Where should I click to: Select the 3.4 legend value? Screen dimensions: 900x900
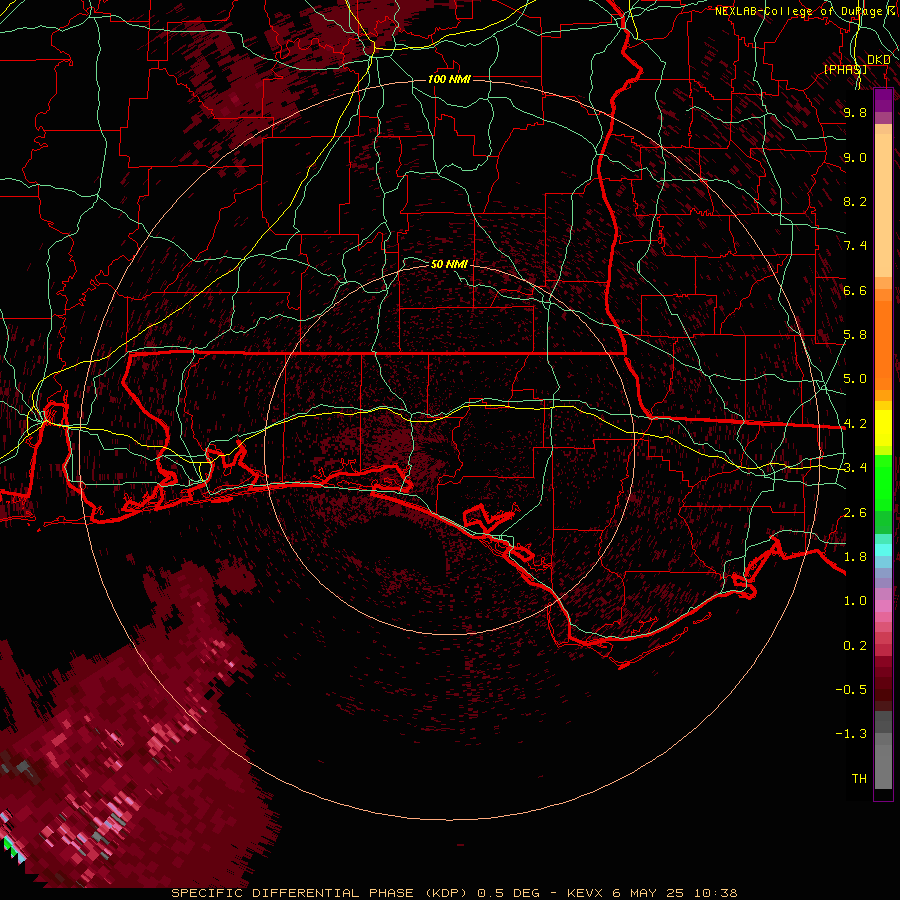855,468
